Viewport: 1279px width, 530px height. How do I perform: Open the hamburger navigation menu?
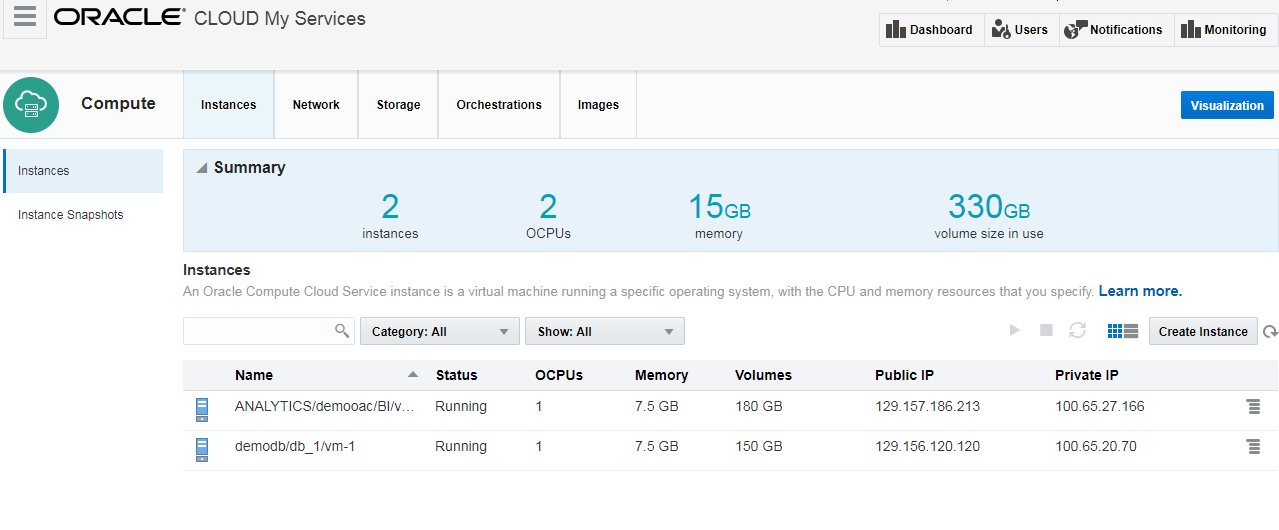(x=25, y=19)
